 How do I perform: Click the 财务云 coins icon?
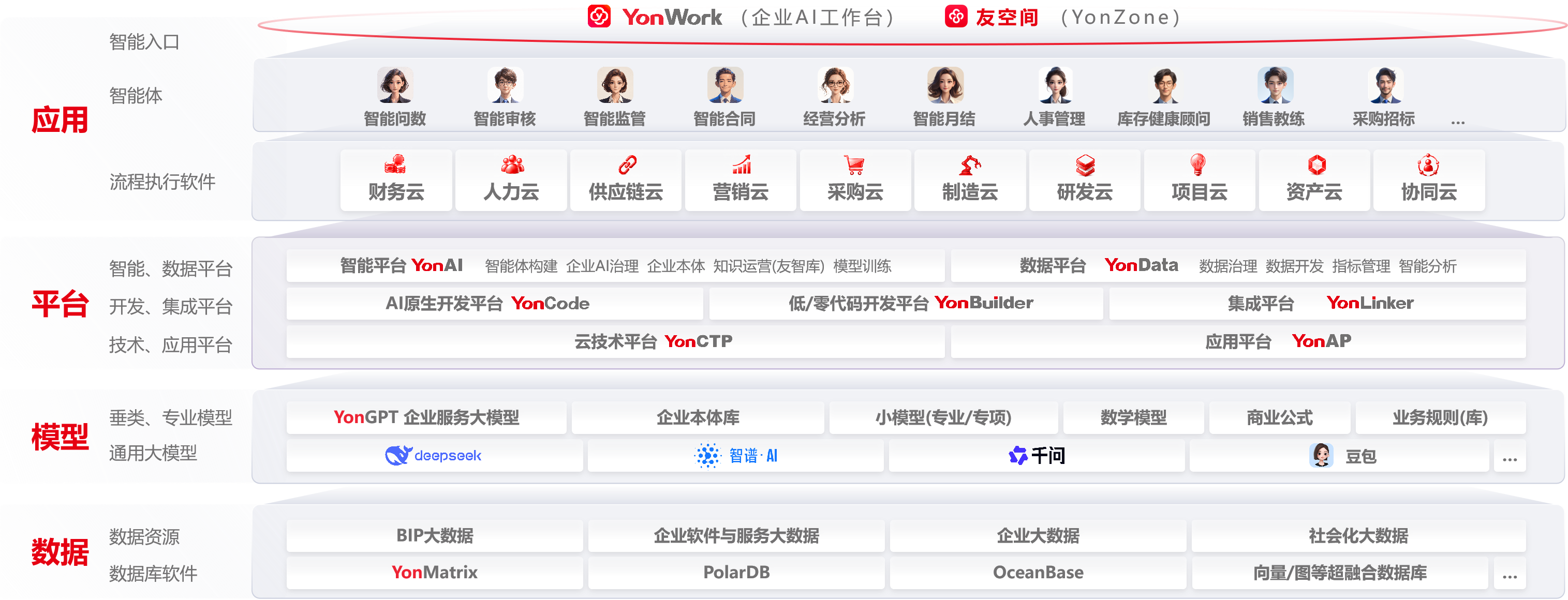pyautogui.click(x=395, y=164)
